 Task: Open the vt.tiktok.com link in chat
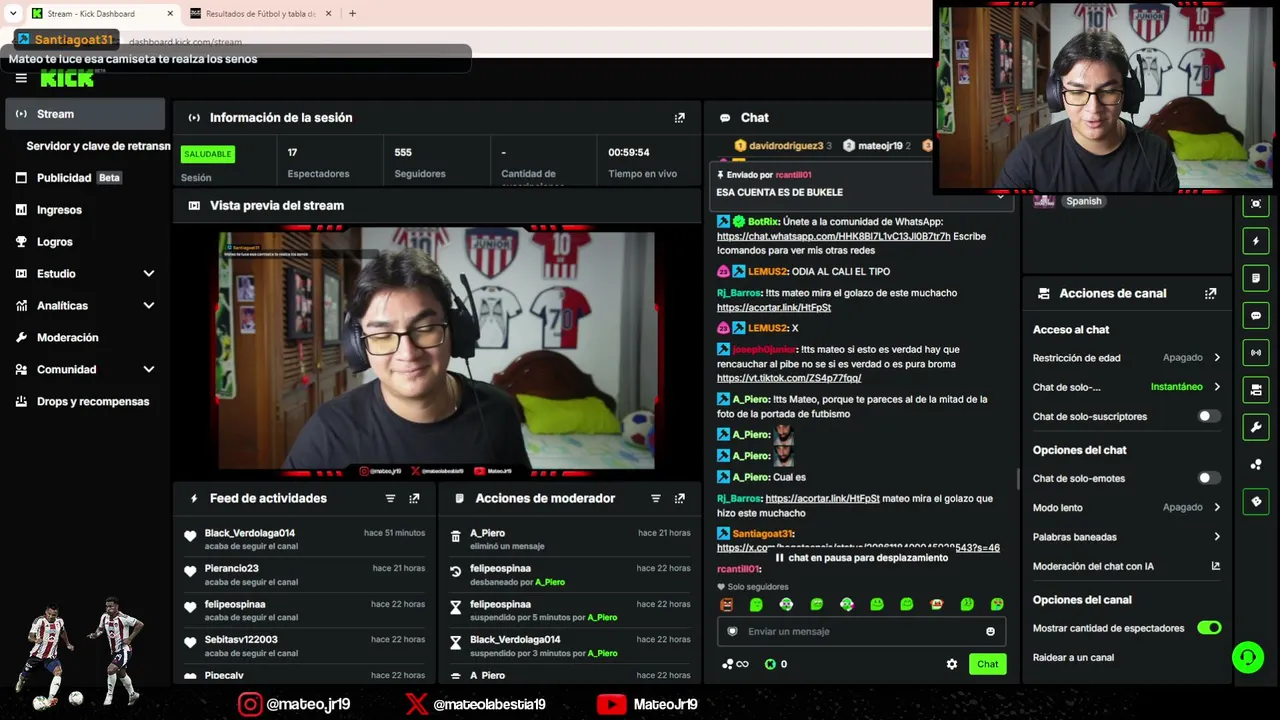(789, 379)
